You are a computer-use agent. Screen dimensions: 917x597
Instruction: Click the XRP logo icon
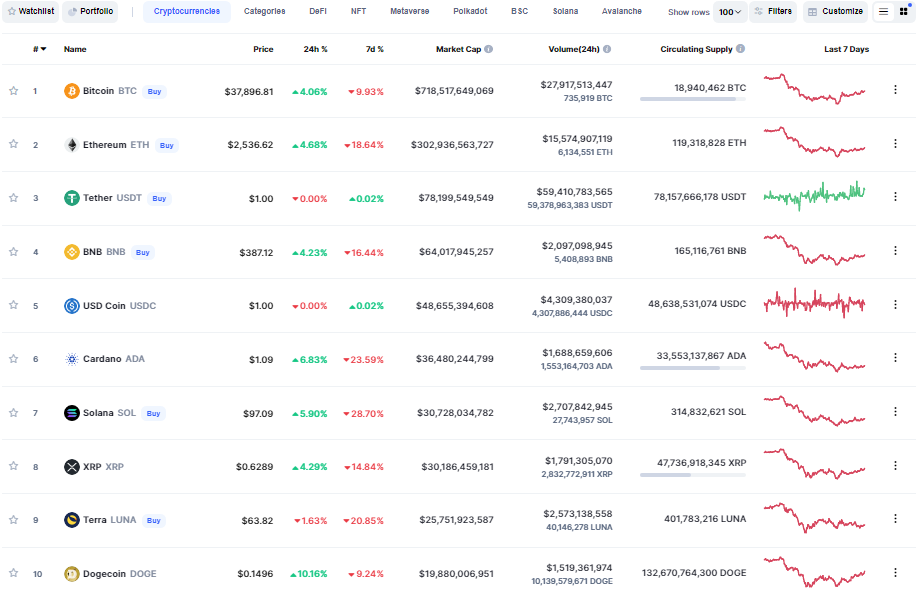(x=71, y=467)
